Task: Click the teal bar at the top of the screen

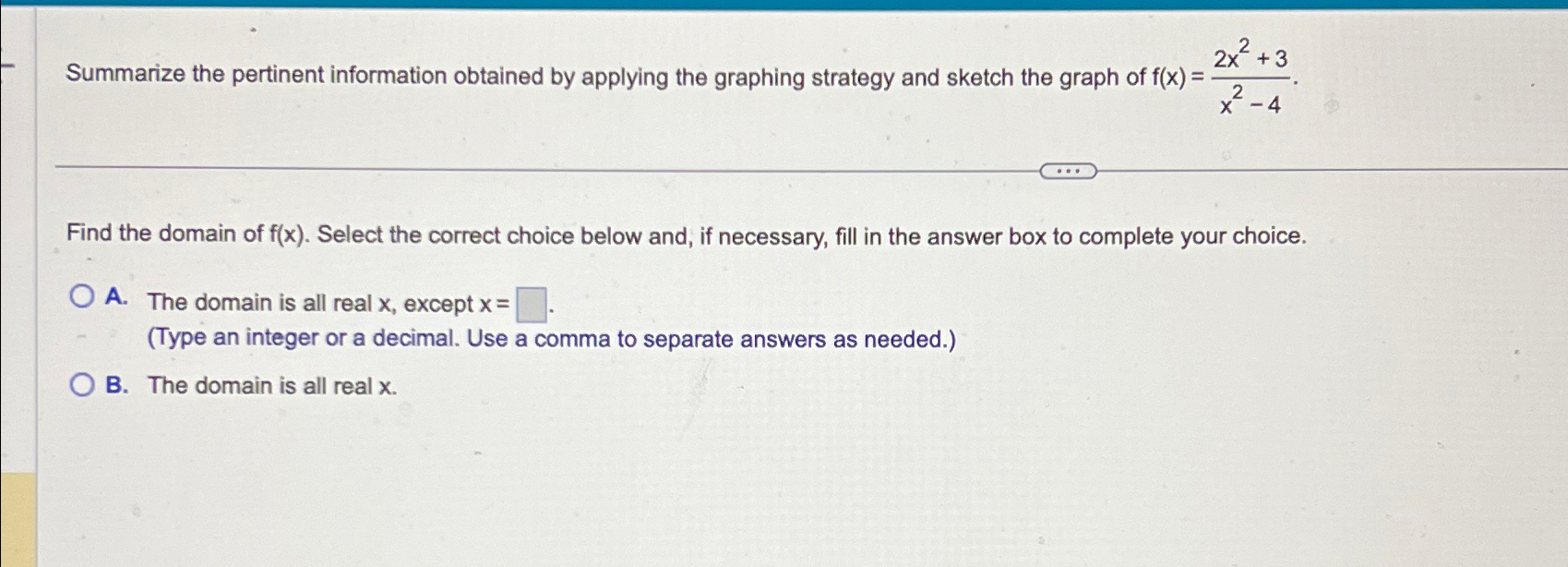Action: (x=784, y=7)
